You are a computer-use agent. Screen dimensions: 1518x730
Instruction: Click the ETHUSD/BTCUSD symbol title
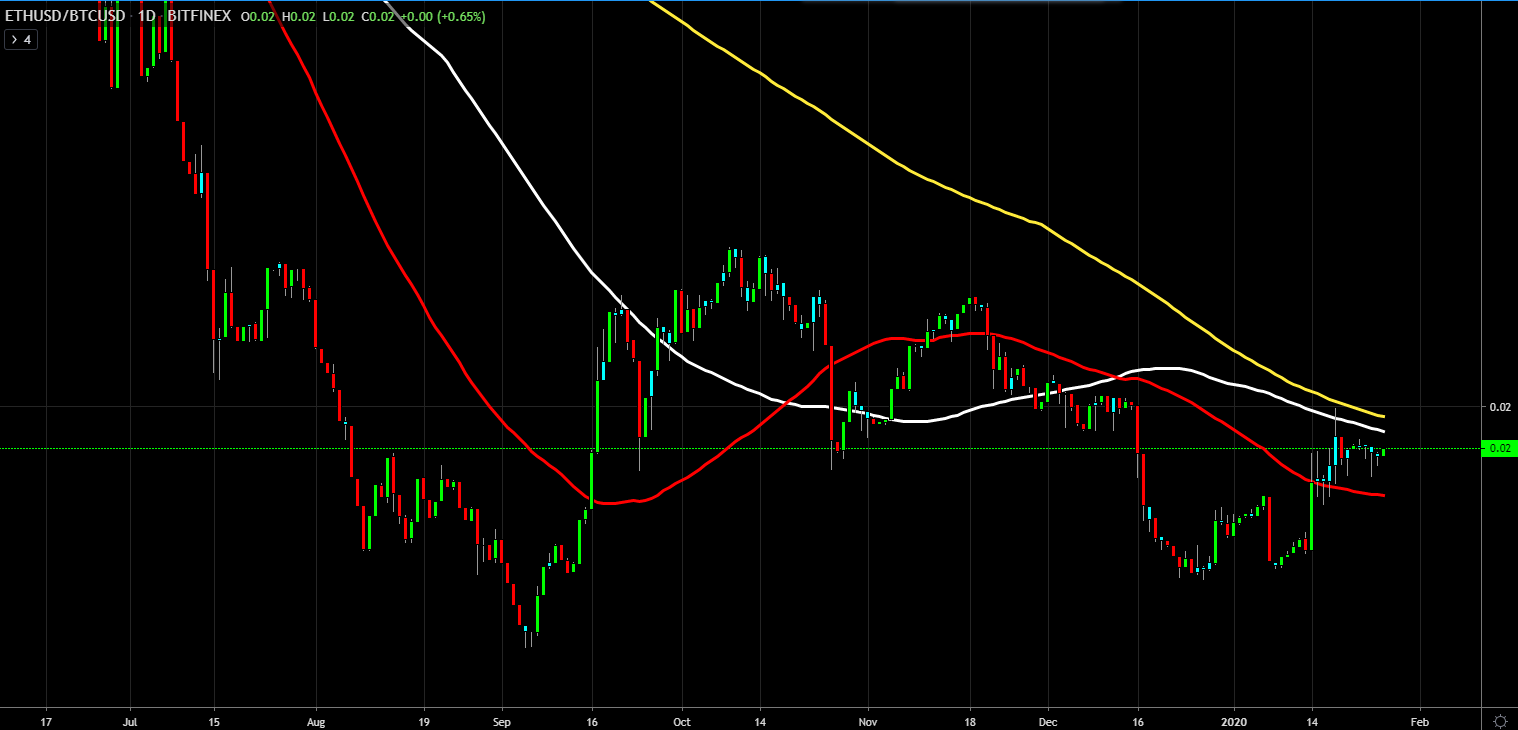click(65, 17)
